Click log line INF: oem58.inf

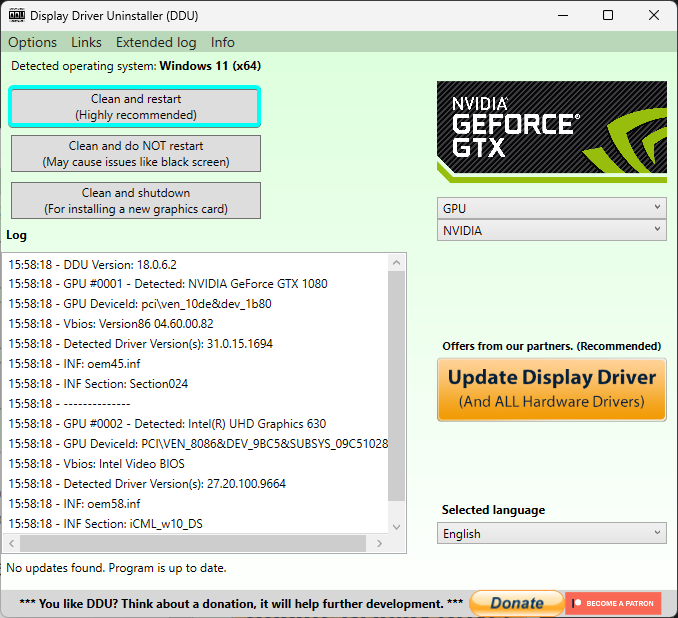(74, 504)
